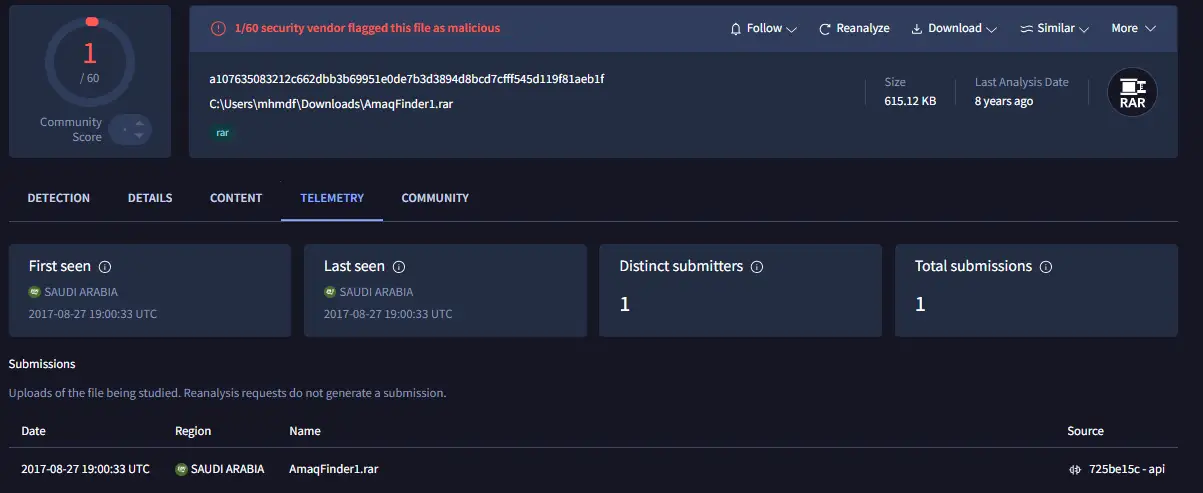Image resolution: width=1203 pixels, height=493 pixels.
Task: Click the Saudi Arabia flag in submissions row
Action: click(x=181, y=469)
